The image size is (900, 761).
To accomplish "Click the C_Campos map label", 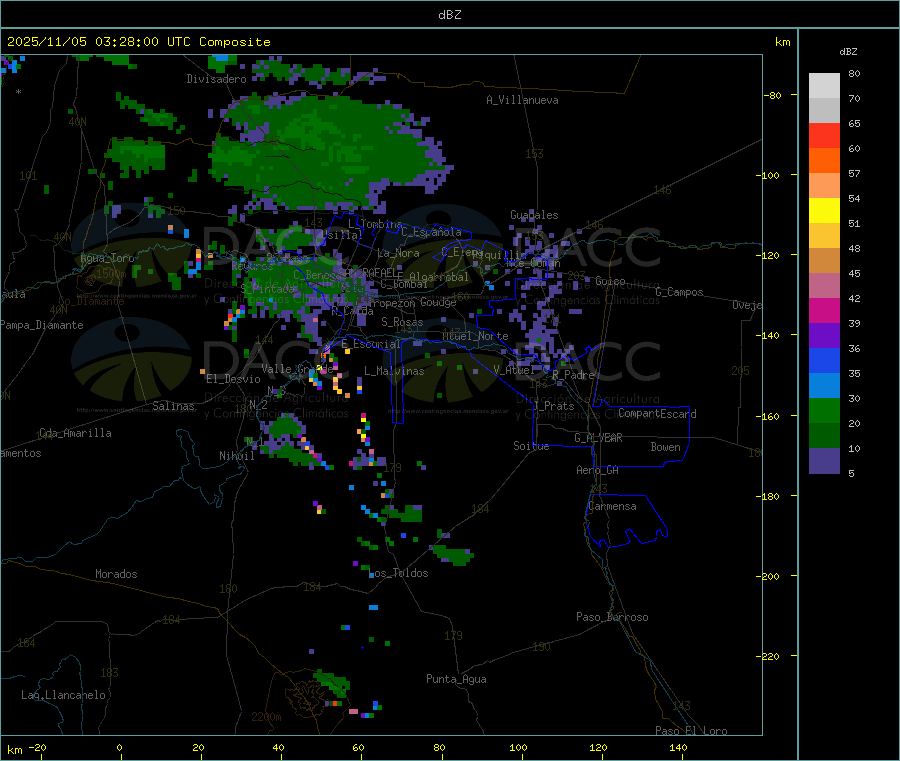I will pyautogui.click(x=679, y=292).
